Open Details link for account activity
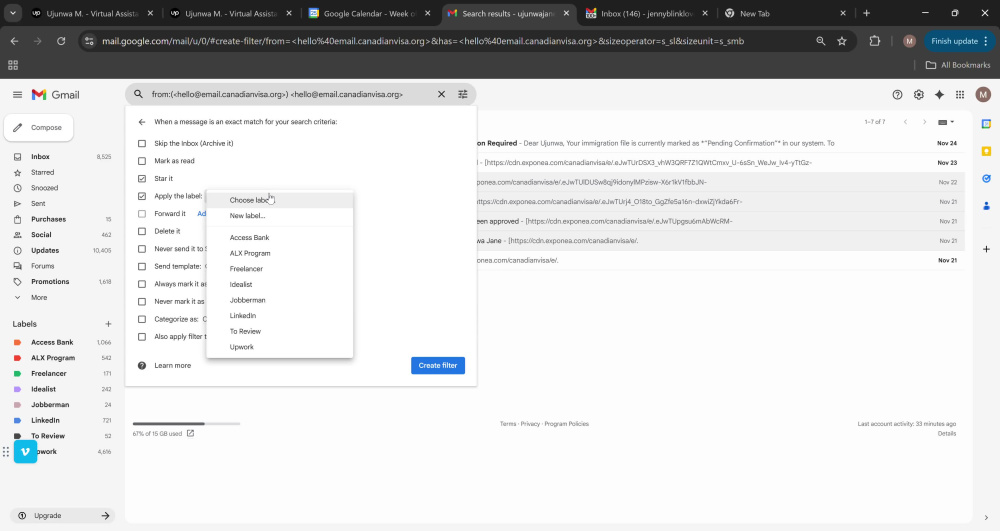 tap(946, 433)
